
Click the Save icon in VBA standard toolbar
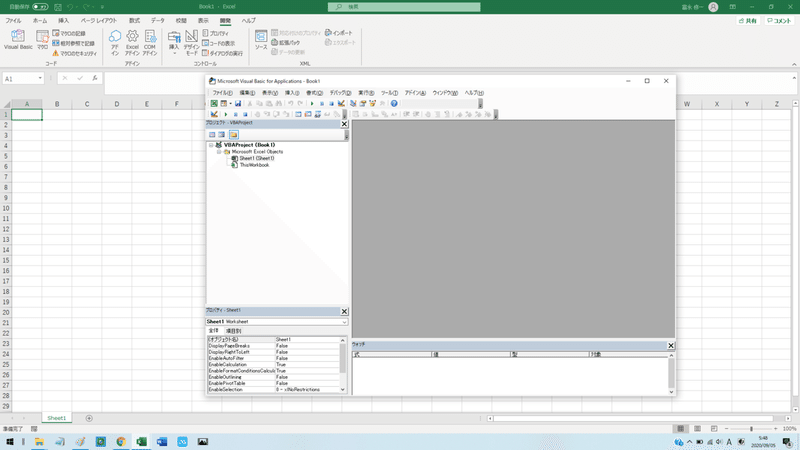pos(238,104)
